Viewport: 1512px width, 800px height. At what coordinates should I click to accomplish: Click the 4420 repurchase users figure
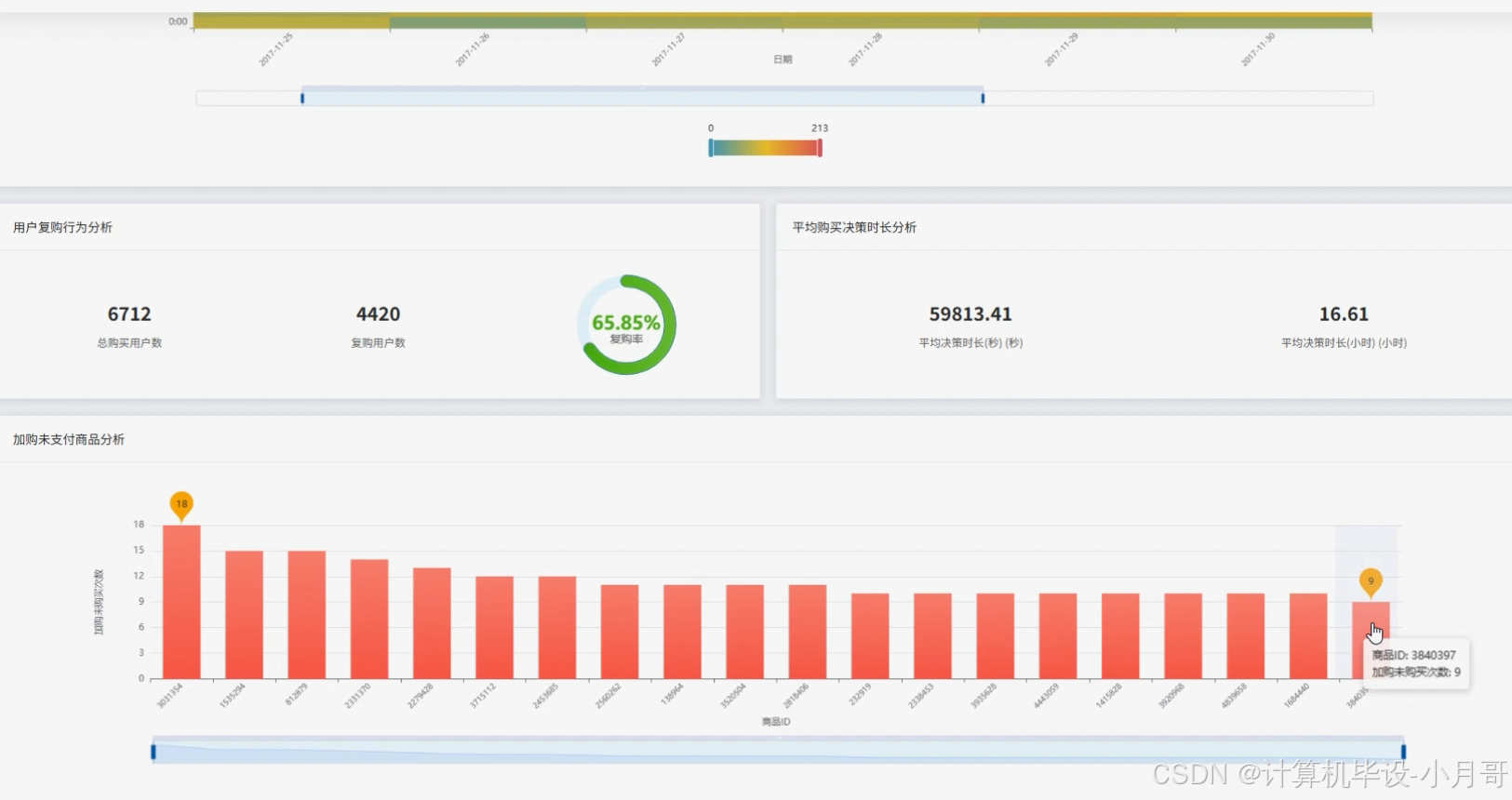point(378,314)
